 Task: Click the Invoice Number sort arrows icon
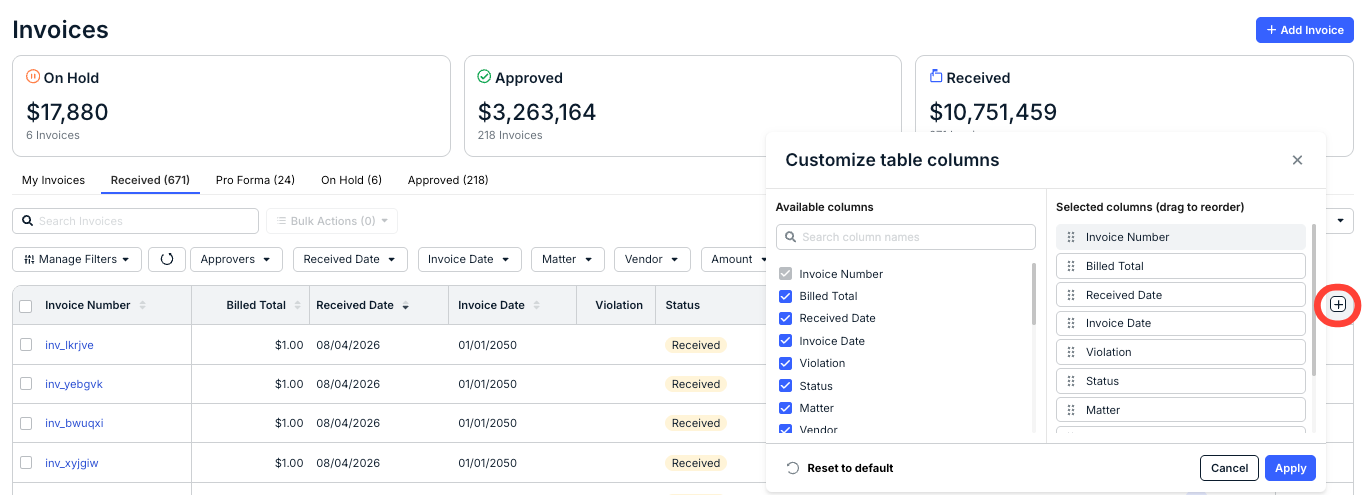coord(143,305)
